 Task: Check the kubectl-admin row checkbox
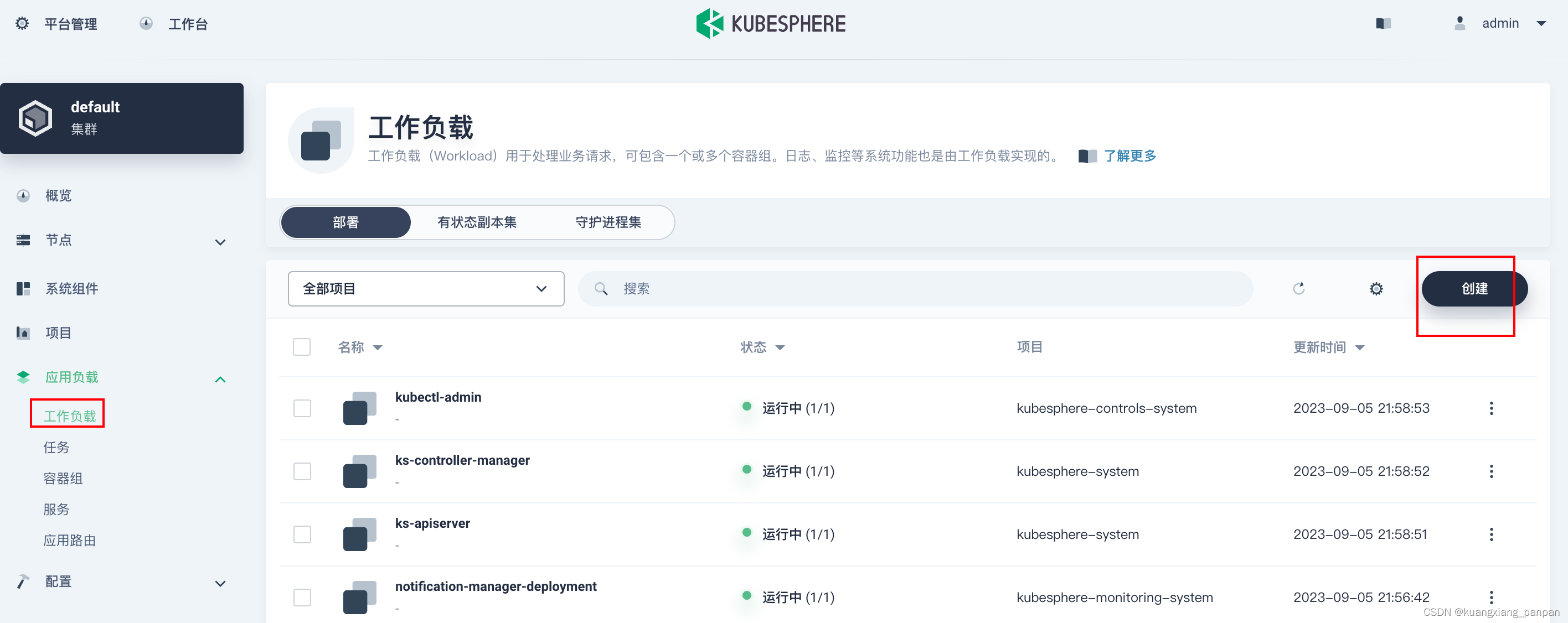tap(302, 408)
